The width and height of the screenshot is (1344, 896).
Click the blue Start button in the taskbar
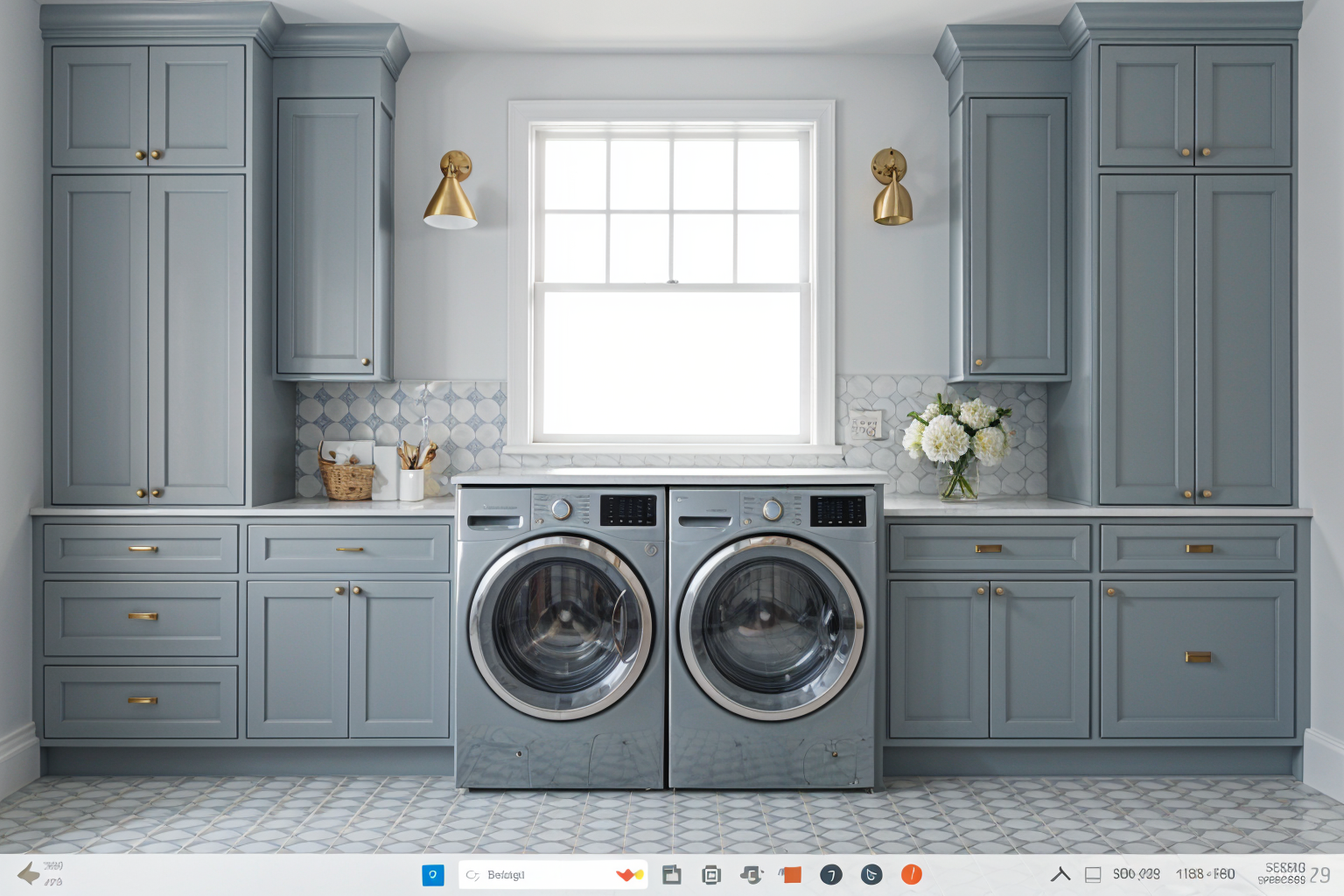coord(433,875)
